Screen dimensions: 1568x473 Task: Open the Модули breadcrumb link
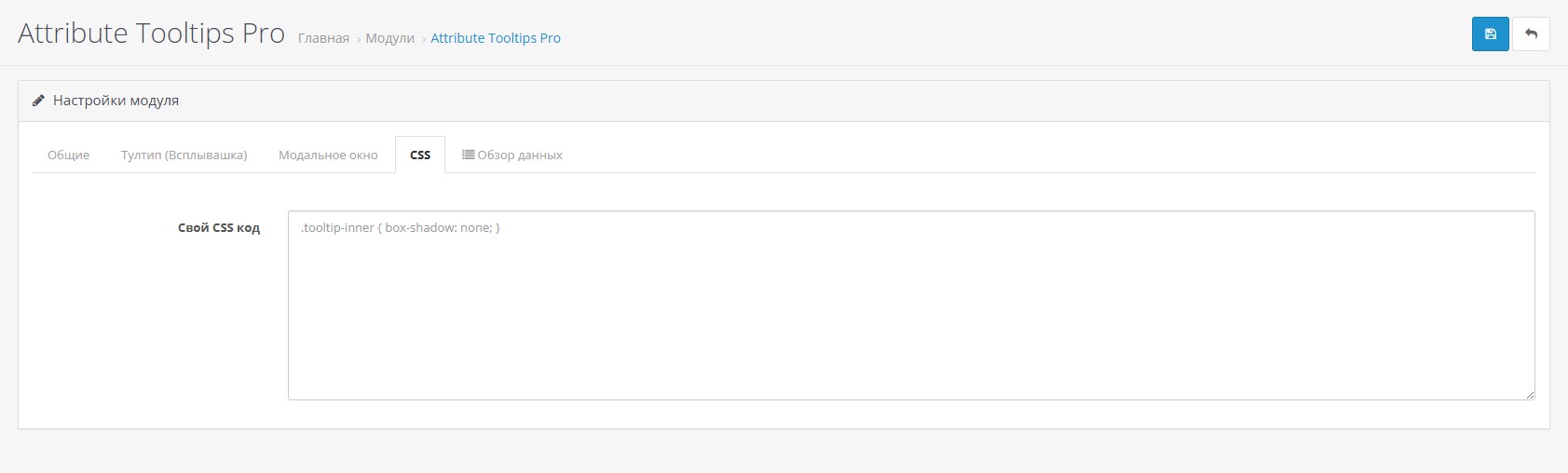point(389,38)
